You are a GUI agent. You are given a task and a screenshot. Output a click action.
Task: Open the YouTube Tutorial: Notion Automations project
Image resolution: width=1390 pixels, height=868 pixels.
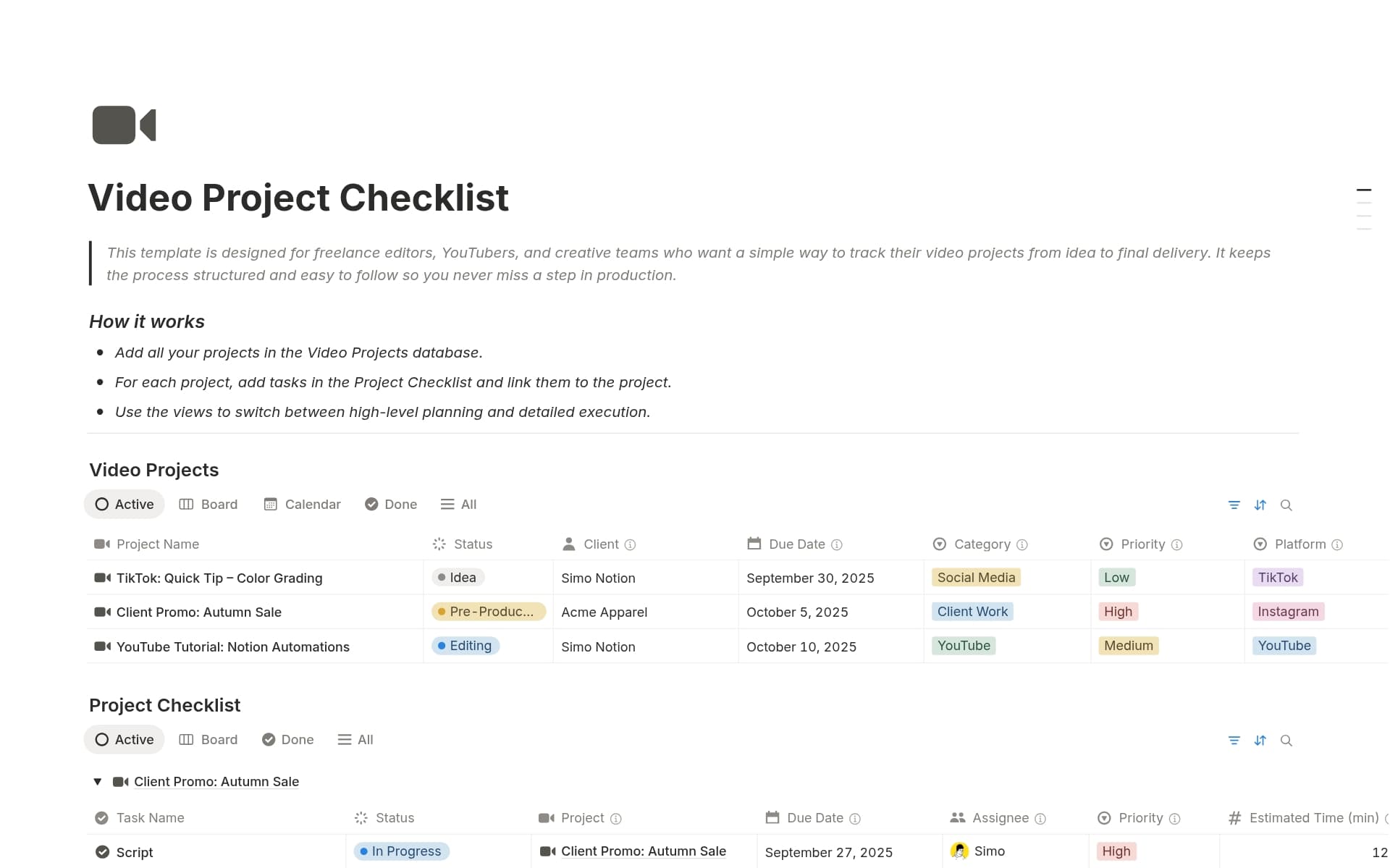point(233,646)
